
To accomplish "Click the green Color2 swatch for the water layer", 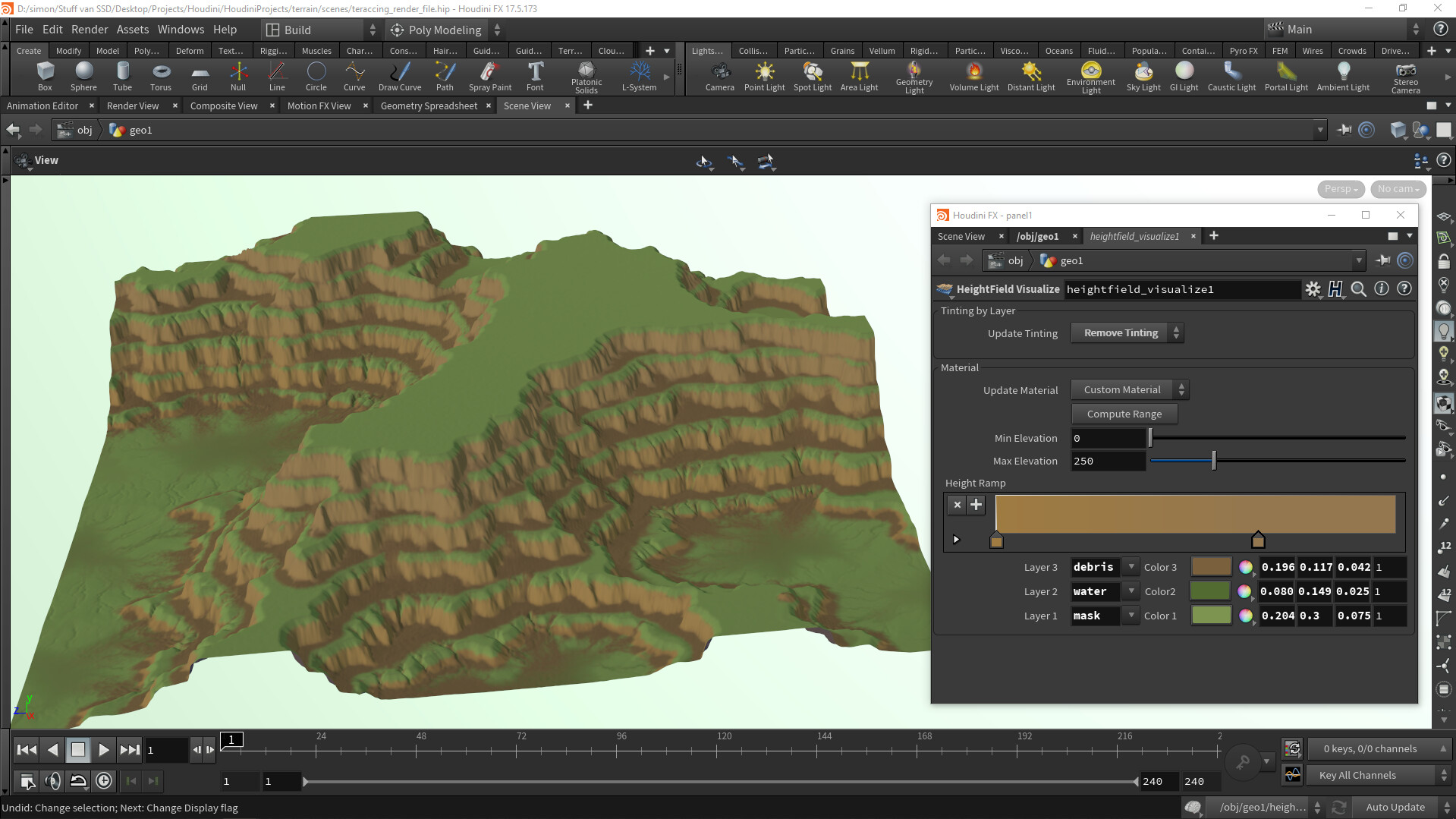I will click(x=1210, y=591).
